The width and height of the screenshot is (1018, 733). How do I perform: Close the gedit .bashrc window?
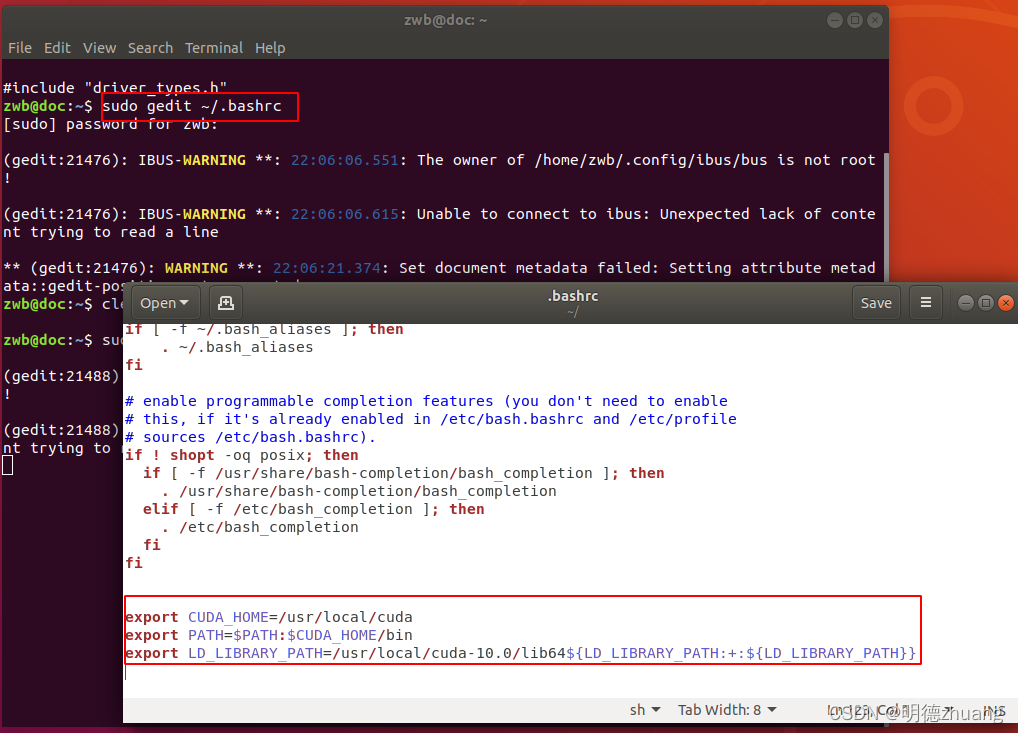pos(1006,303)
